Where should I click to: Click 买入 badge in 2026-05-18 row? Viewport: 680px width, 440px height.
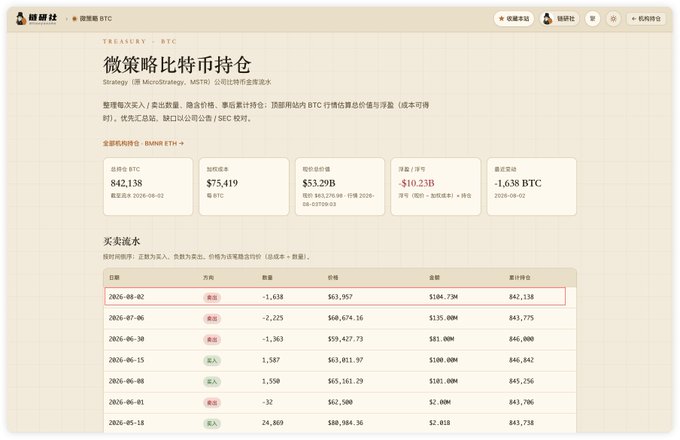coord(212,424)
